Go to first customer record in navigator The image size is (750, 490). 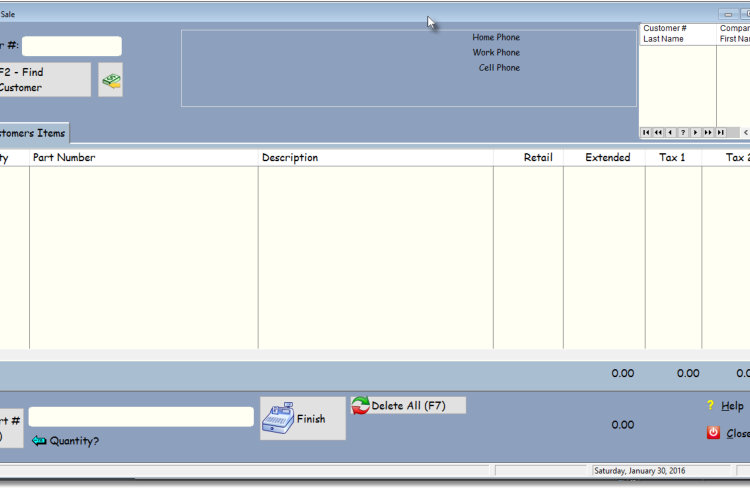click(646, 132)
